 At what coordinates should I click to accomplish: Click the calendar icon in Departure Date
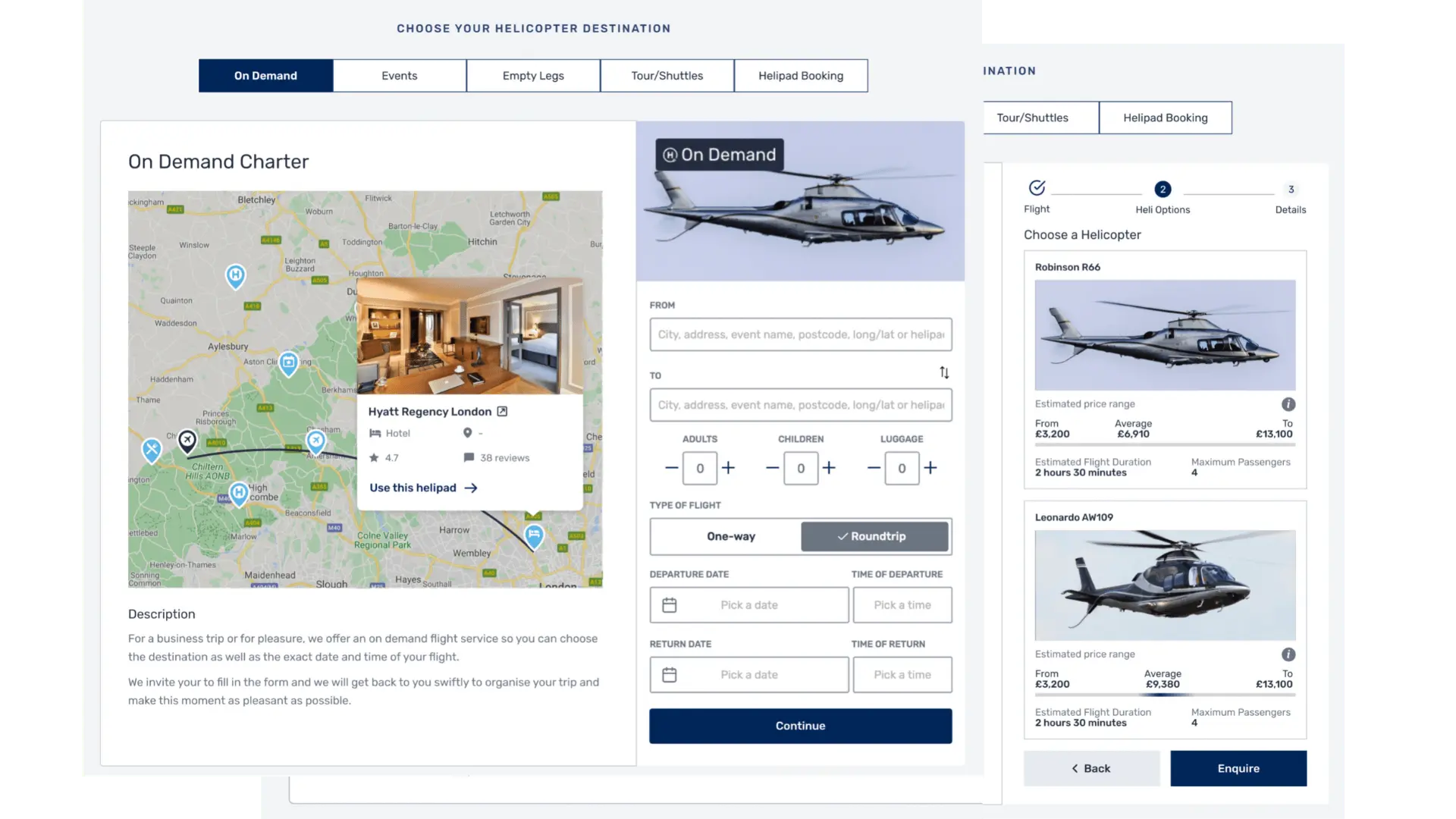point(670,605)
